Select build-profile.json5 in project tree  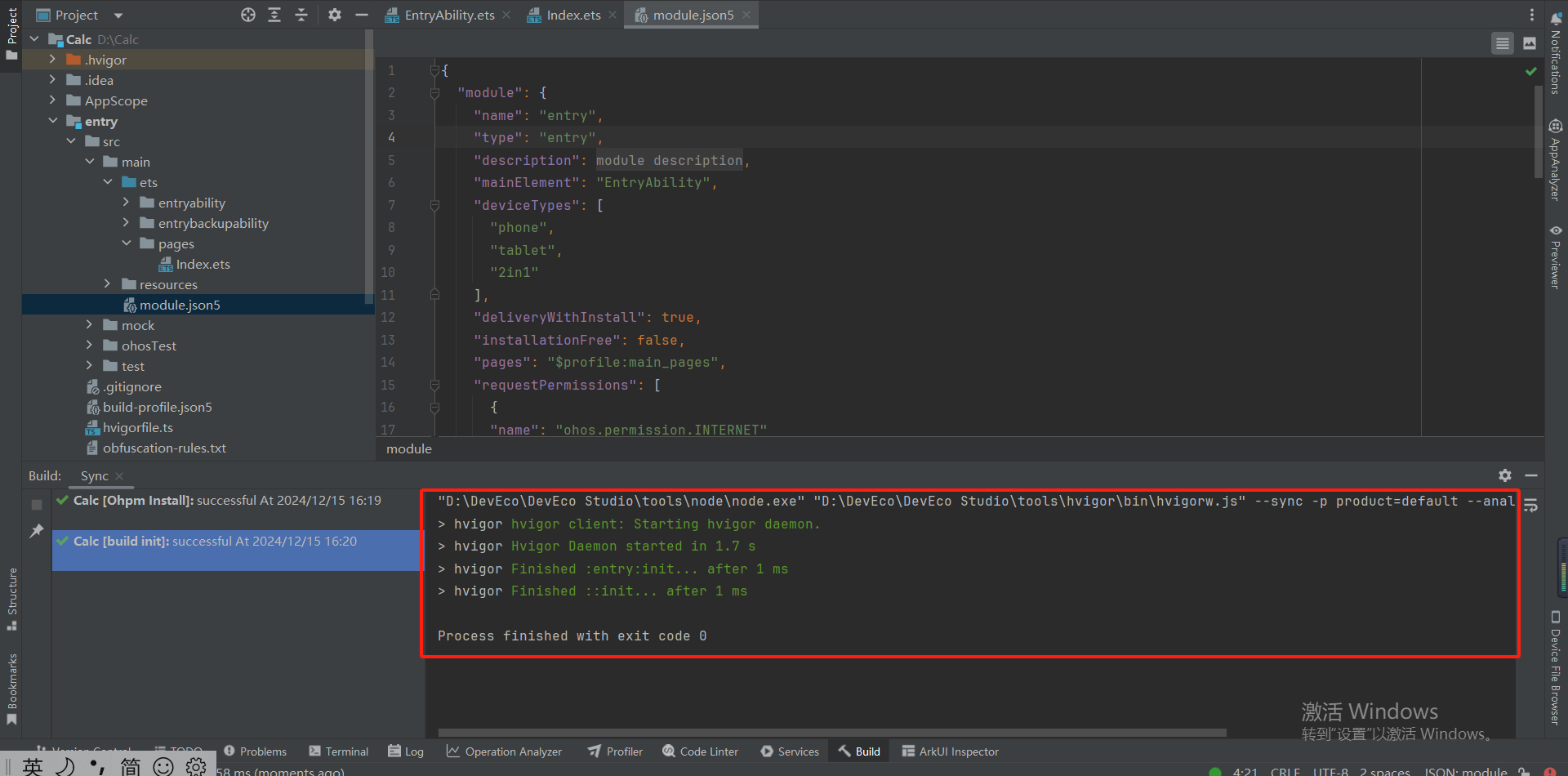click(149, 407)
